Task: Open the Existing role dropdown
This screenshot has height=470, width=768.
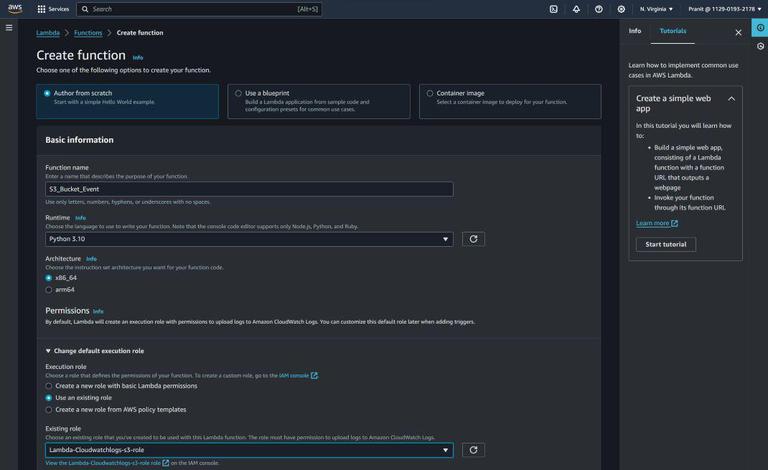Action: [x=249, y=450]
